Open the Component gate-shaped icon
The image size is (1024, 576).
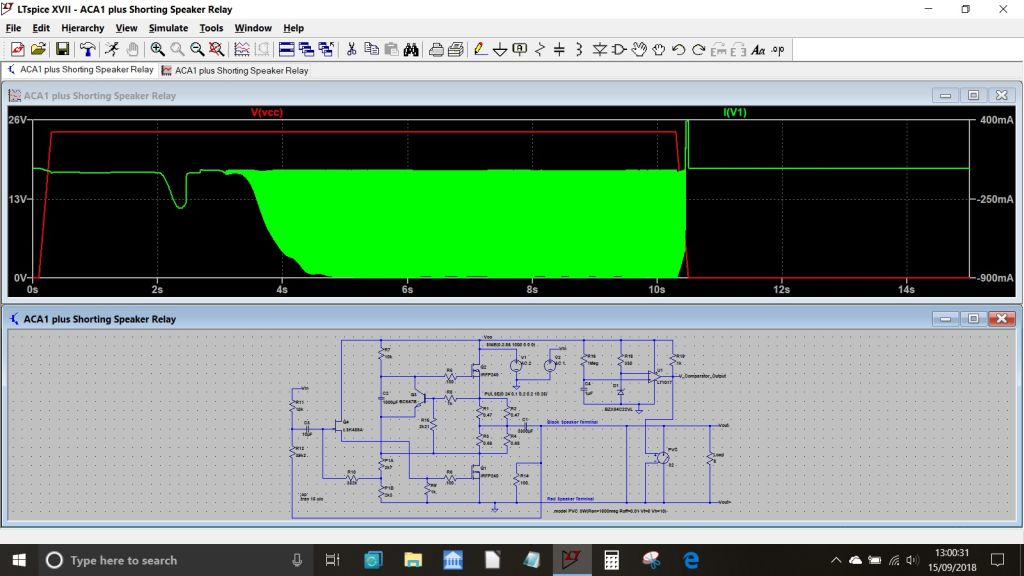(x=618, y=50)
